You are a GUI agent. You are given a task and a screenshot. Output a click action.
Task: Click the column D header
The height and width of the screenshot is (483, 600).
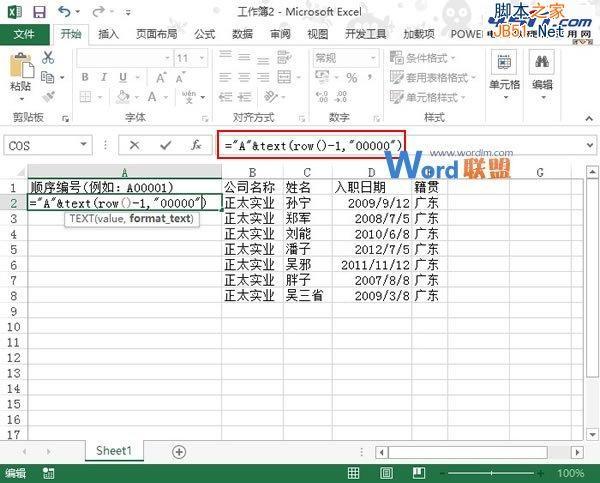pos(372,172)
